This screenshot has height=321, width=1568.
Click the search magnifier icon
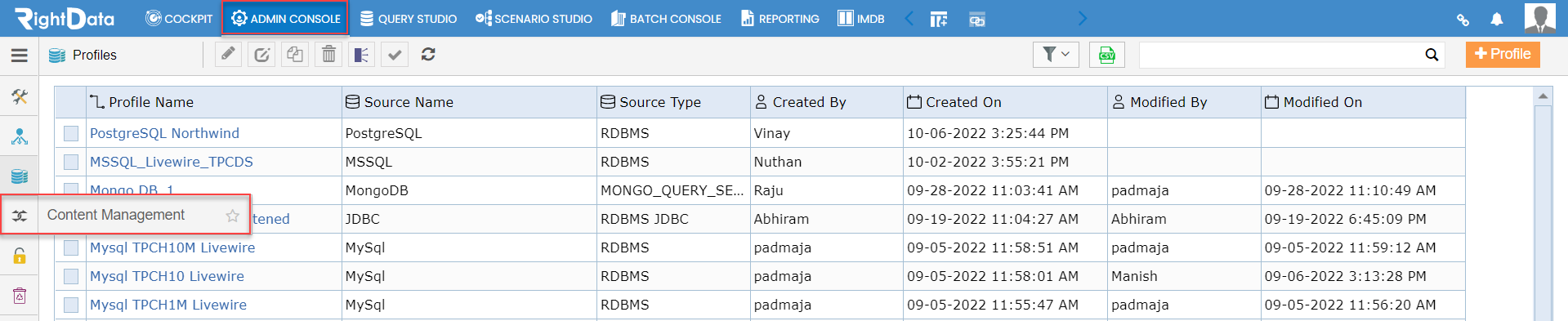[x=1432, y=55]
